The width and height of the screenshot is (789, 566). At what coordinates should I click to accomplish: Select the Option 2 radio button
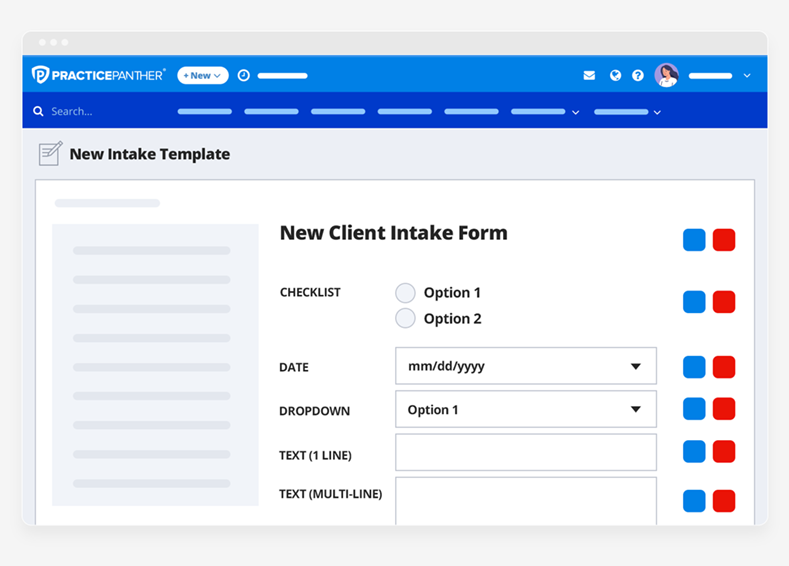405,318
